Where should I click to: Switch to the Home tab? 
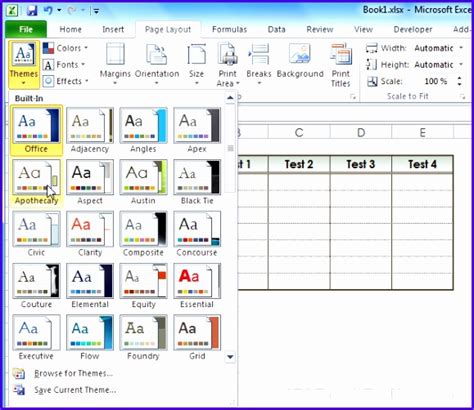(70, 29)
